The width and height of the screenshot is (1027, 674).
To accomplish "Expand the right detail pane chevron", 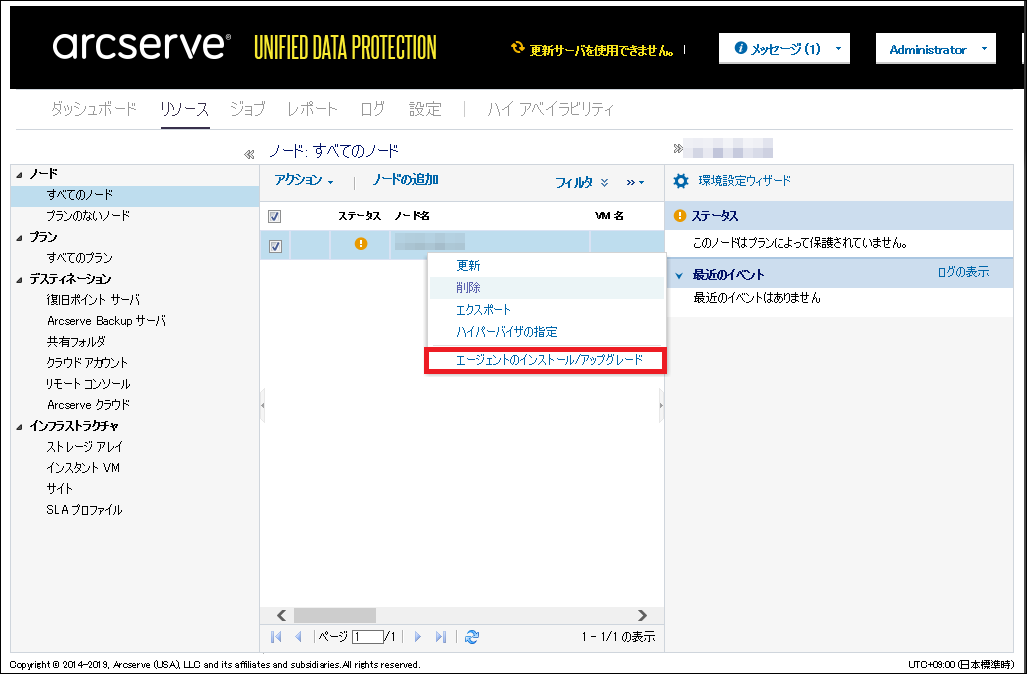I will coord(678,149).
